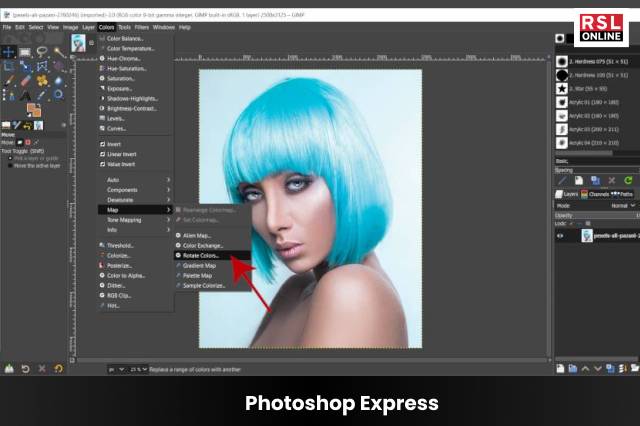640x426 pixels.
Task: Select the Text tool
Action: [x=25, y=95]
